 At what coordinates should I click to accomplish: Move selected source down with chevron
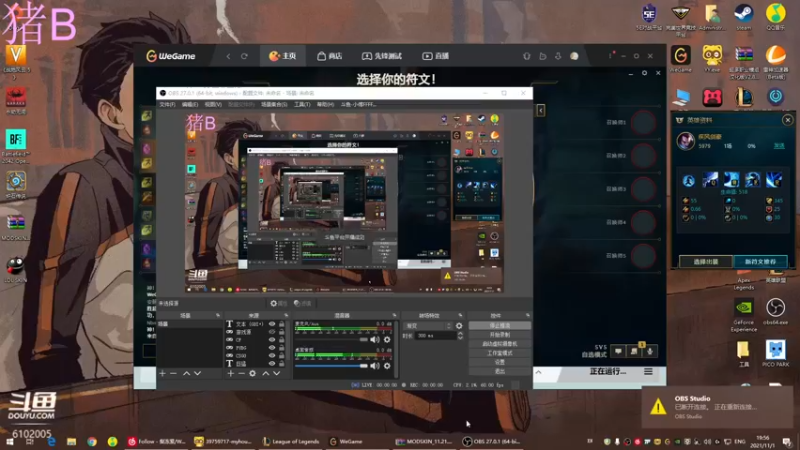(x=277, y=373)
